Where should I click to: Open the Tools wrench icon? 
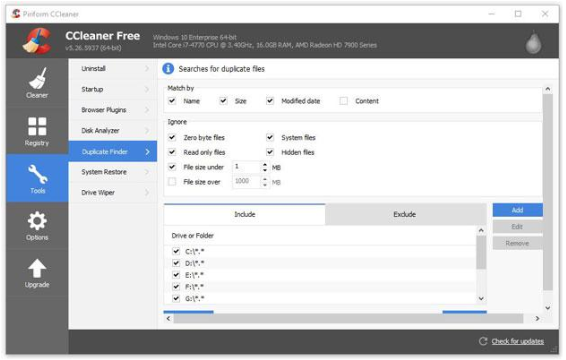tap(38, 174)
